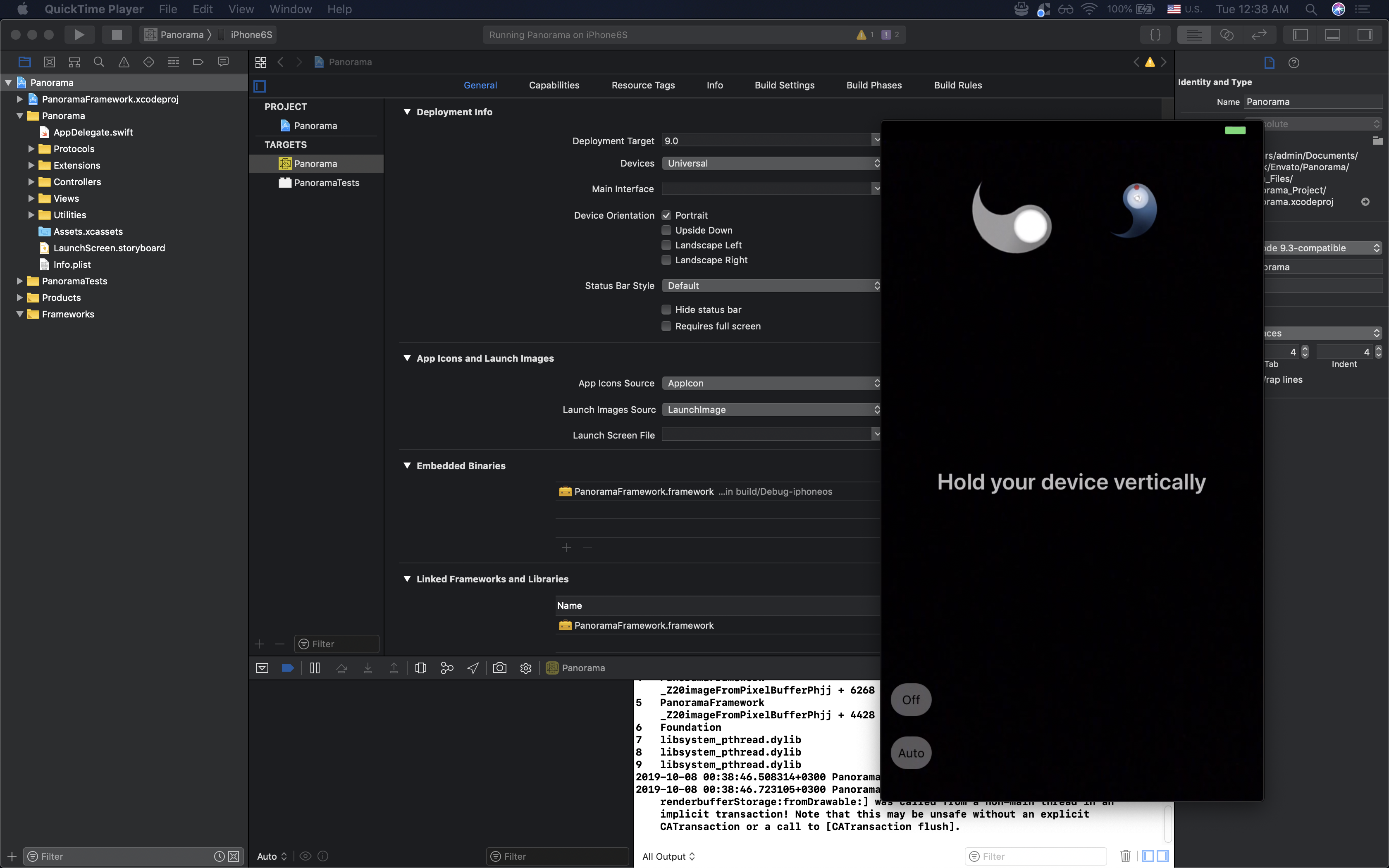
Task: Open the QuickTime File menu
Action: [167, 9]
